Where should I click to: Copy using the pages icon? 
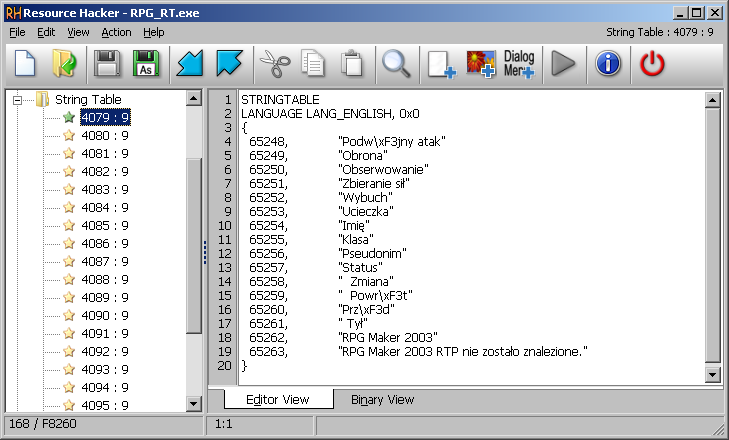tap(313, 64)
